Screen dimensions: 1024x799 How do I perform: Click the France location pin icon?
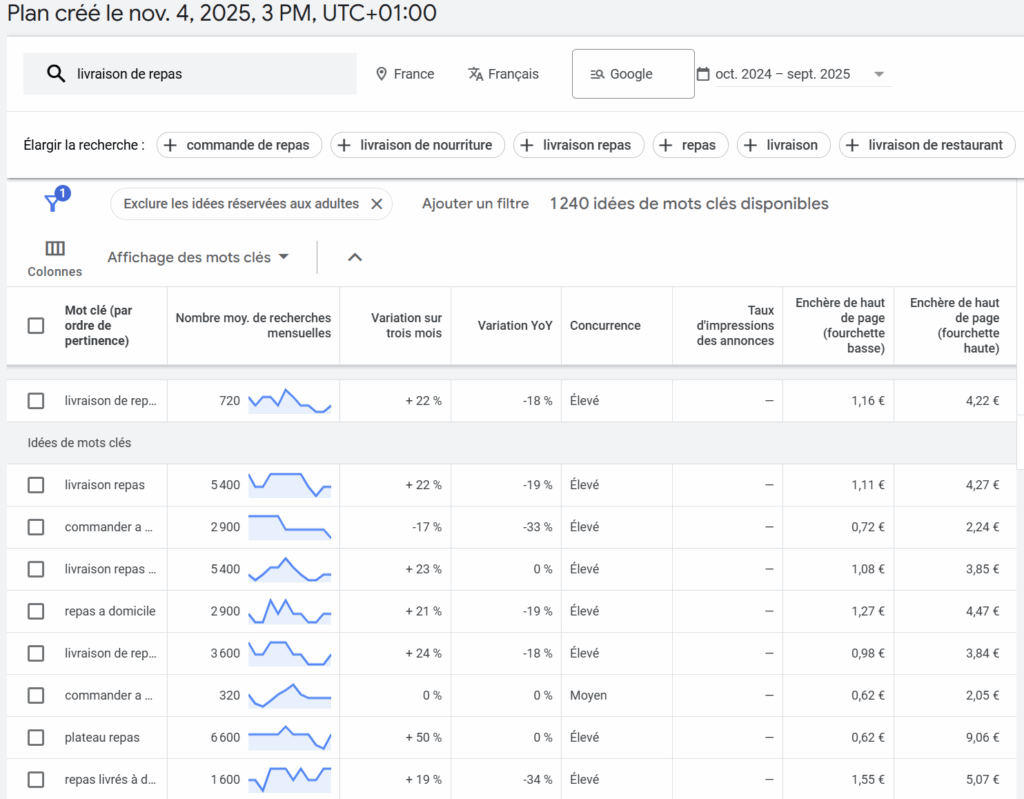click(381, 74)
